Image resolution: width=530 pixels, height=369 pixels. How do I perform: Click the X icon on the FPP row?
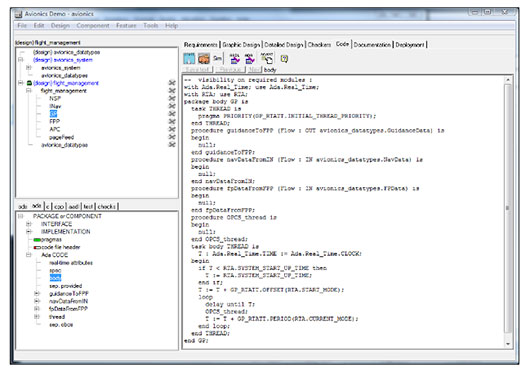(x=172, y=122)
